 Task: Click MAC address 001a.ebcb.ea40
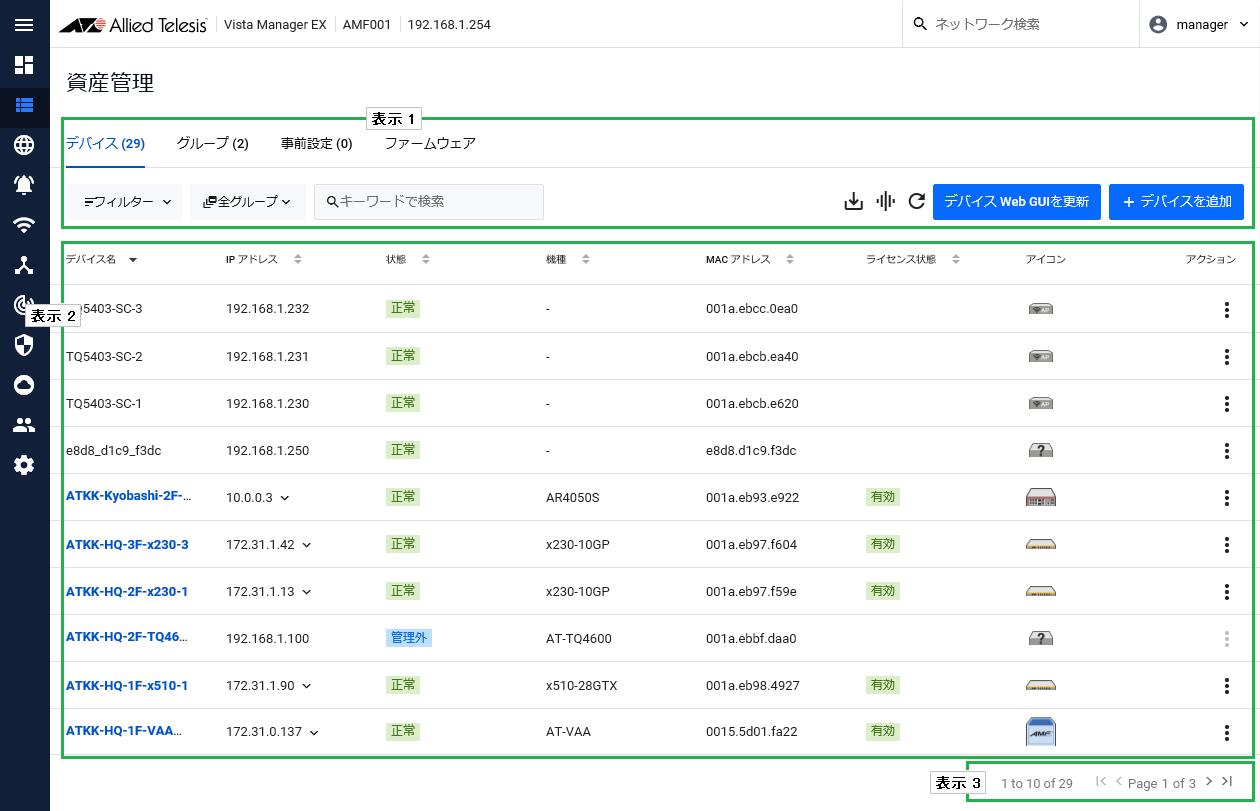click(x=752, y=357)
